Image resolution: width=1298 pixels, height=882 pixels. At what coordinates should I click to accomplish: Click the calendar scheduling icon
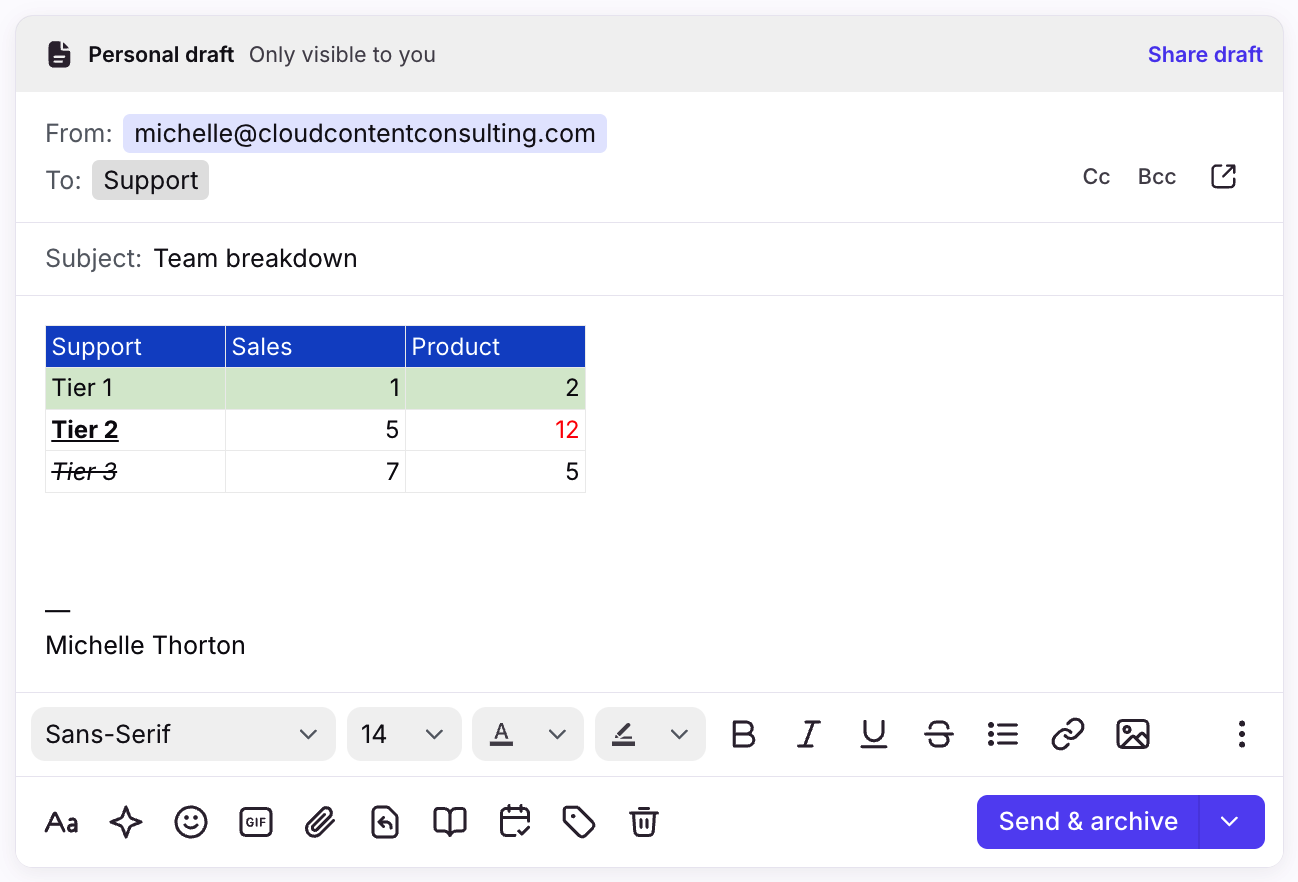(514, 822)
